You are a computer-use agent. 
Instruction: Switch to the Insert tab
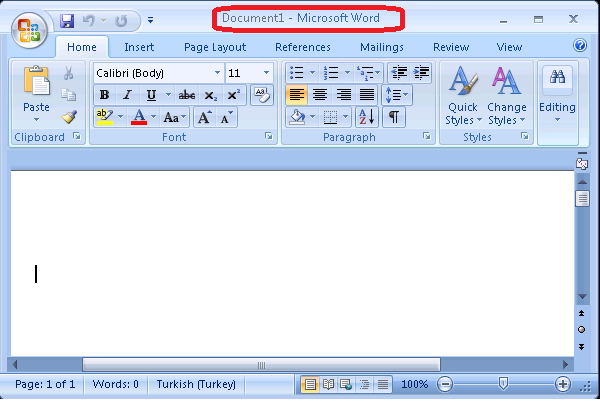(139, 47)
